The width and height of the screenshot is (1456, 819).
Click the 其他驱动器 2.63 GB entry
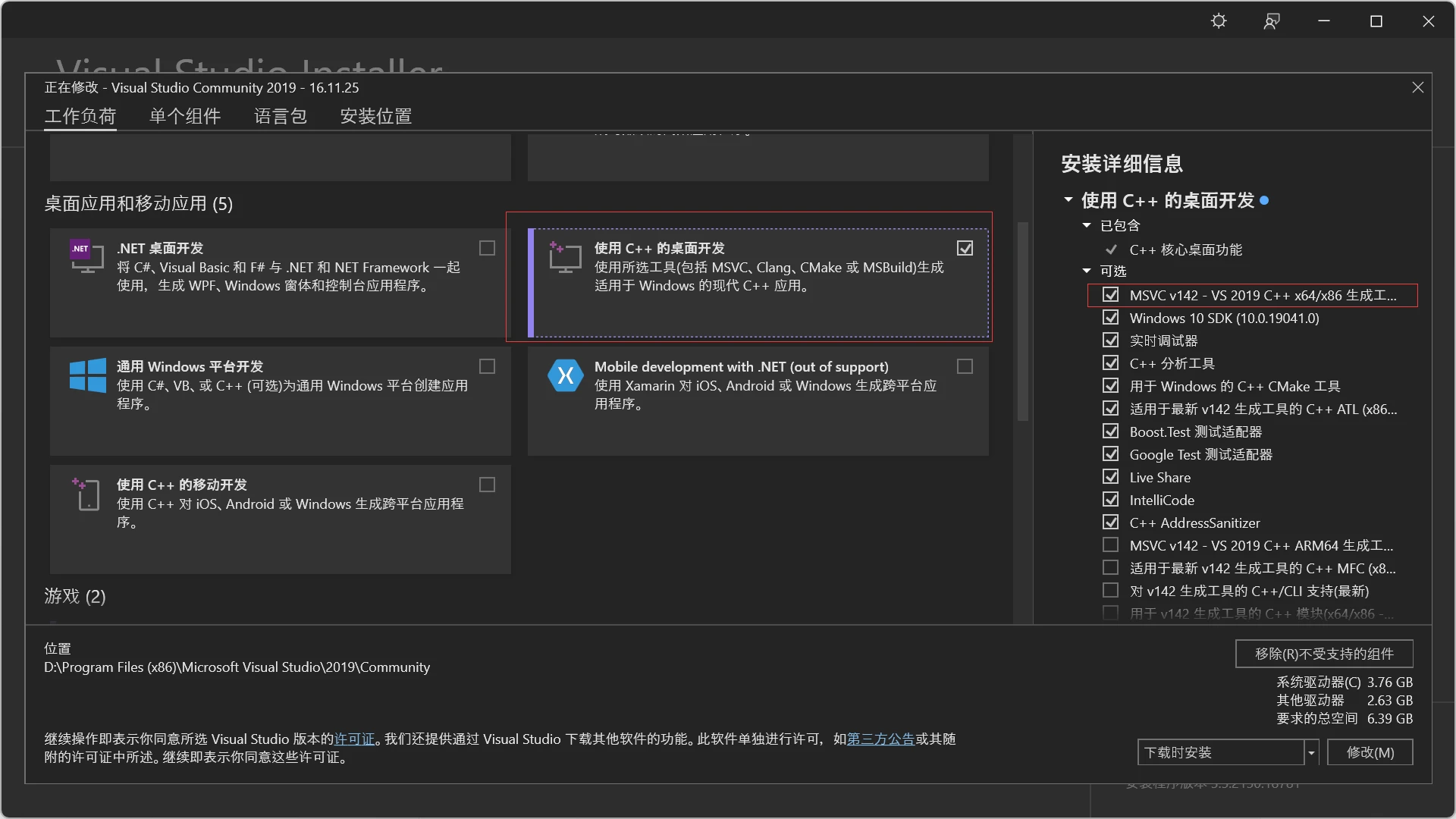click(1345, 700)
